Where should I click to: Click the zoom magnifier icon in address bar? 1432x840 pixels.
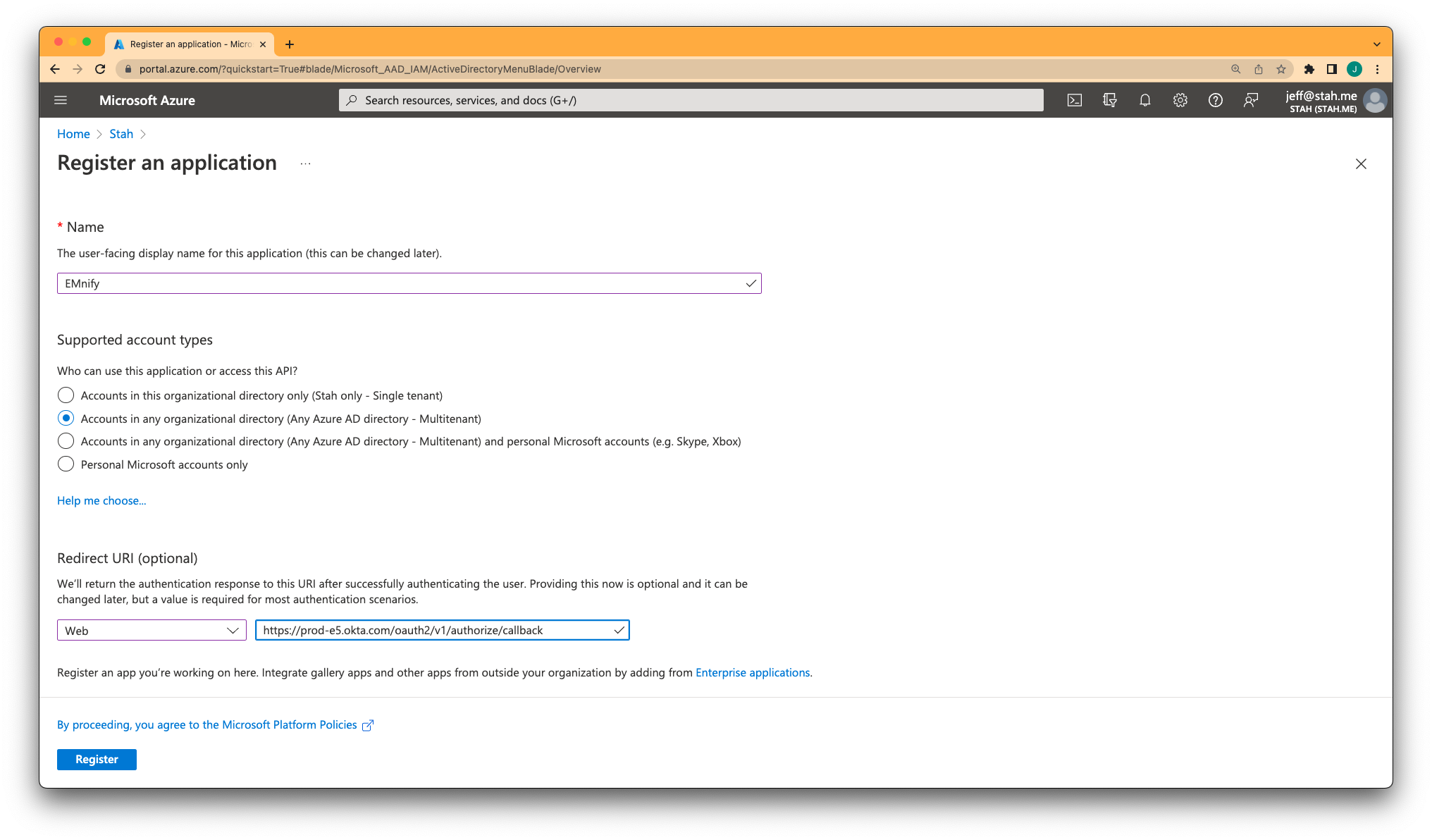(x=1236, y=69)
